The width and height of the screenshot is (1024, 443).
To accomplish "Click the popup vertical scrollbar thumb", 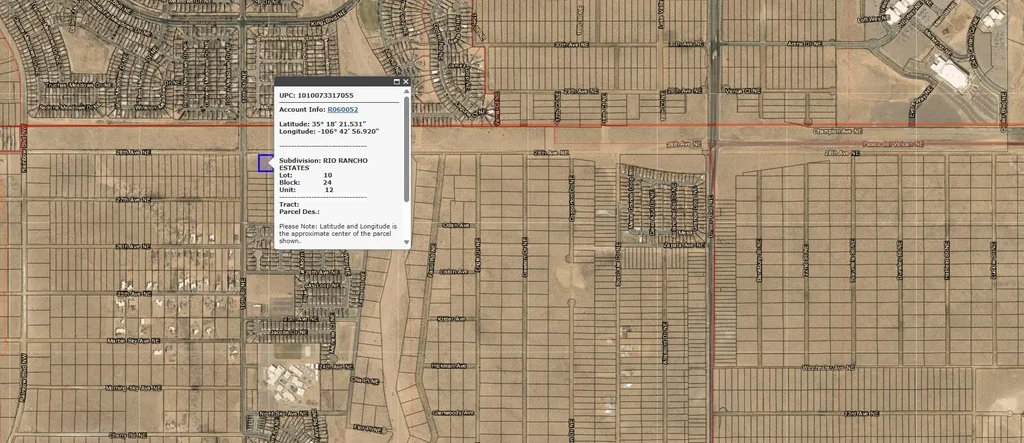I will pos(406,150).
